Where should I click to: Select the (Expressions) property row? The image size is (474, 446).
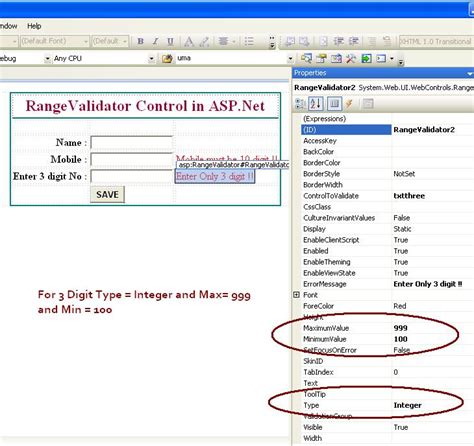click(387, 119)
